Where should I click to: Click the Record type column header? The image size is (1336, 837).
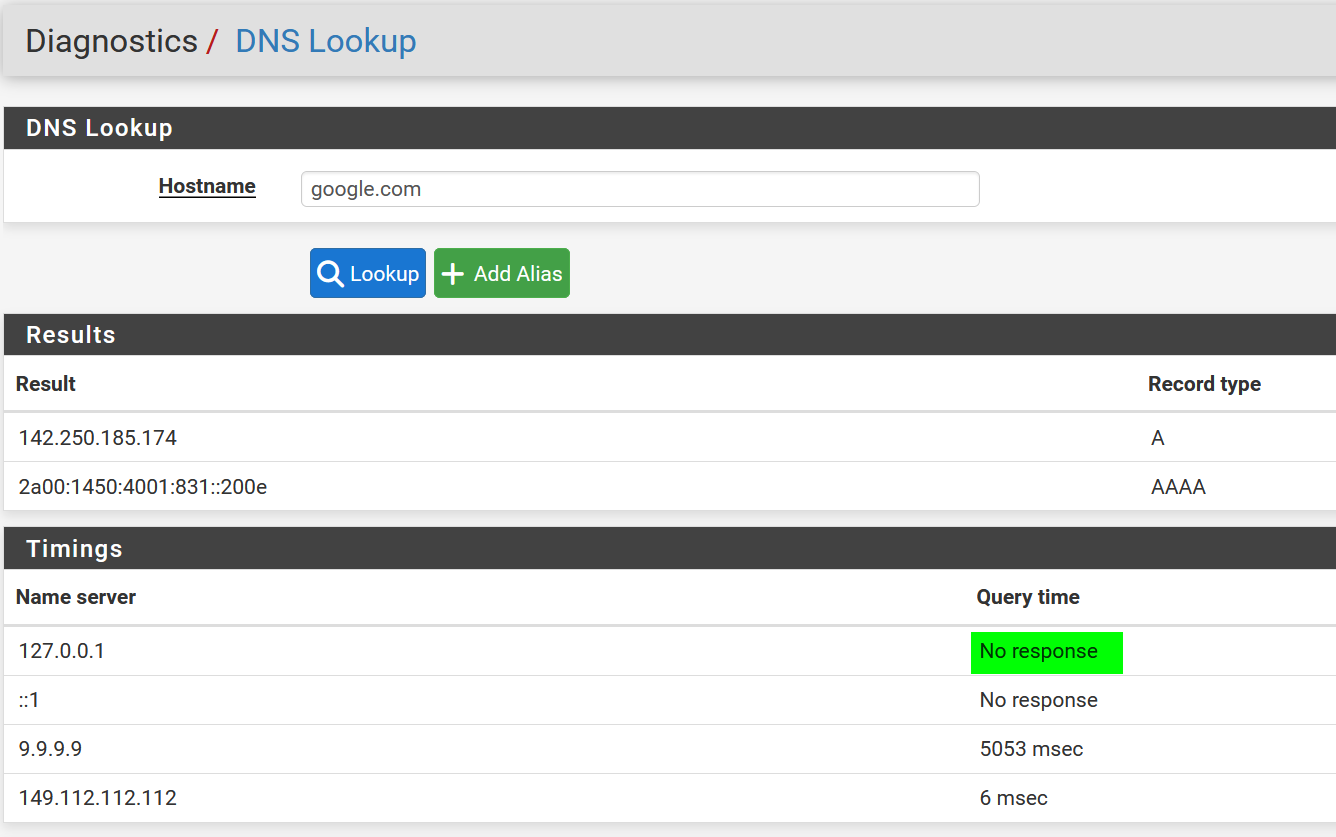pyautogui.click(x=1204, y=384)
